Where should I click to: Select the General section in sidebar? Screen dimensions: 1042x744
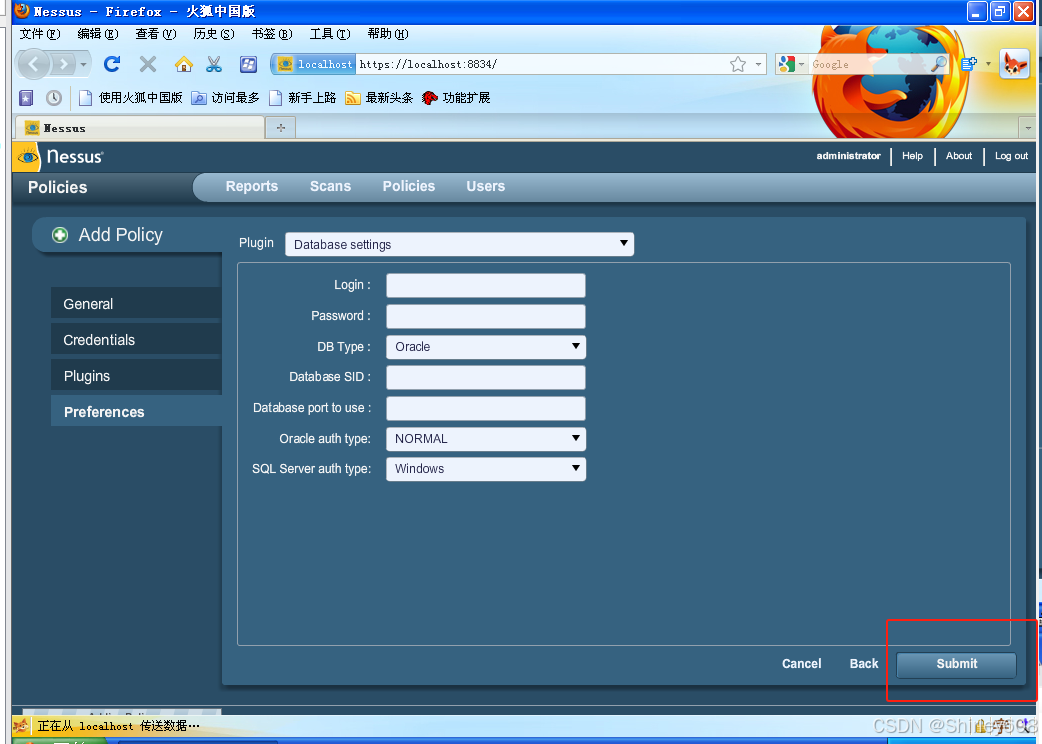(x=136, y=304)
